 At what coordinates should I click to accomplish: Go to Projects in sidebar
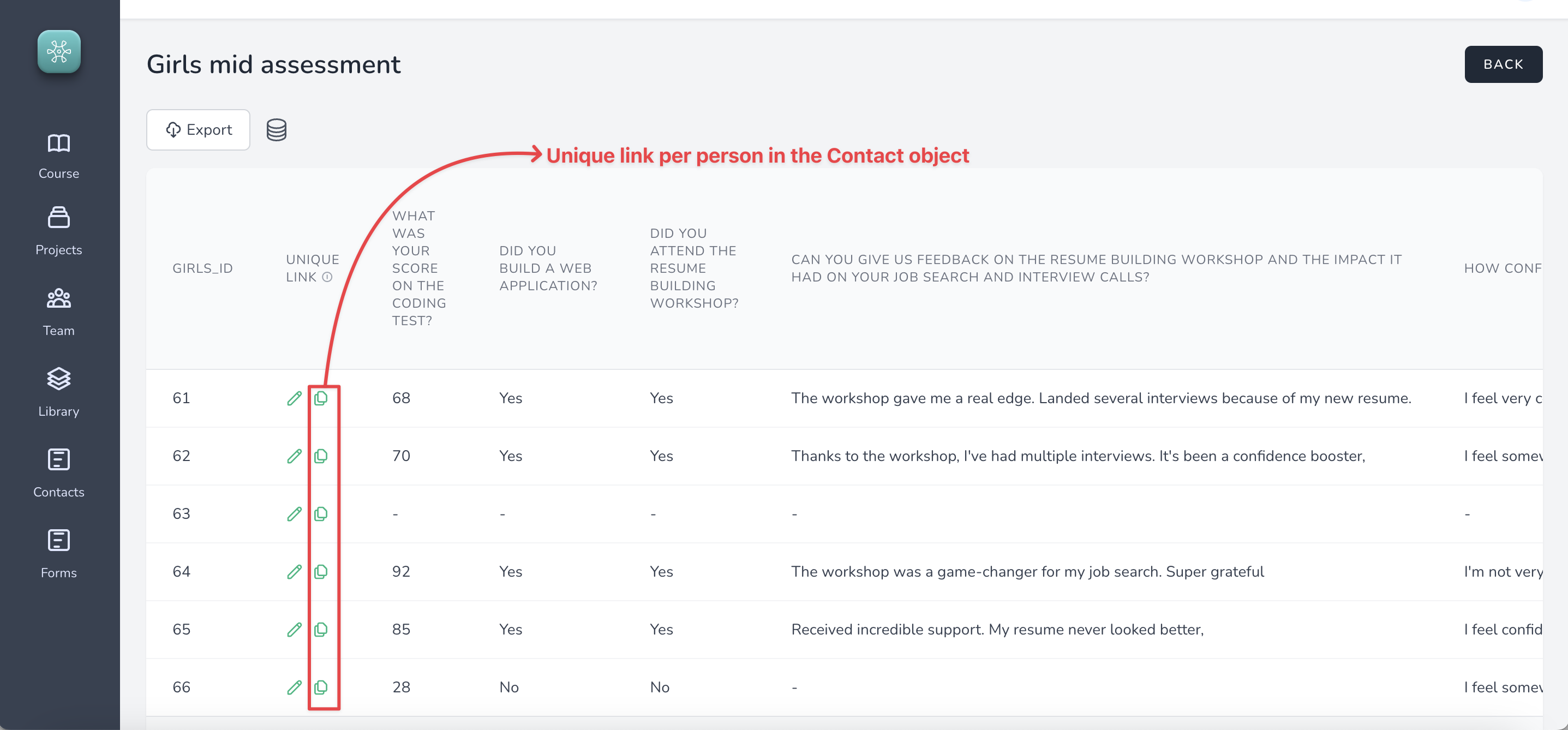59,231
